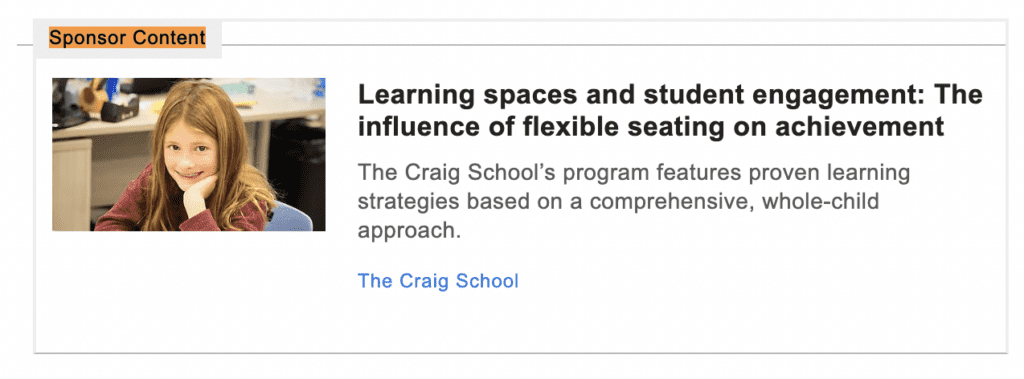Click the blue chair in the photo
This screenshot has height=379, width=1024.
pos(287,218)
